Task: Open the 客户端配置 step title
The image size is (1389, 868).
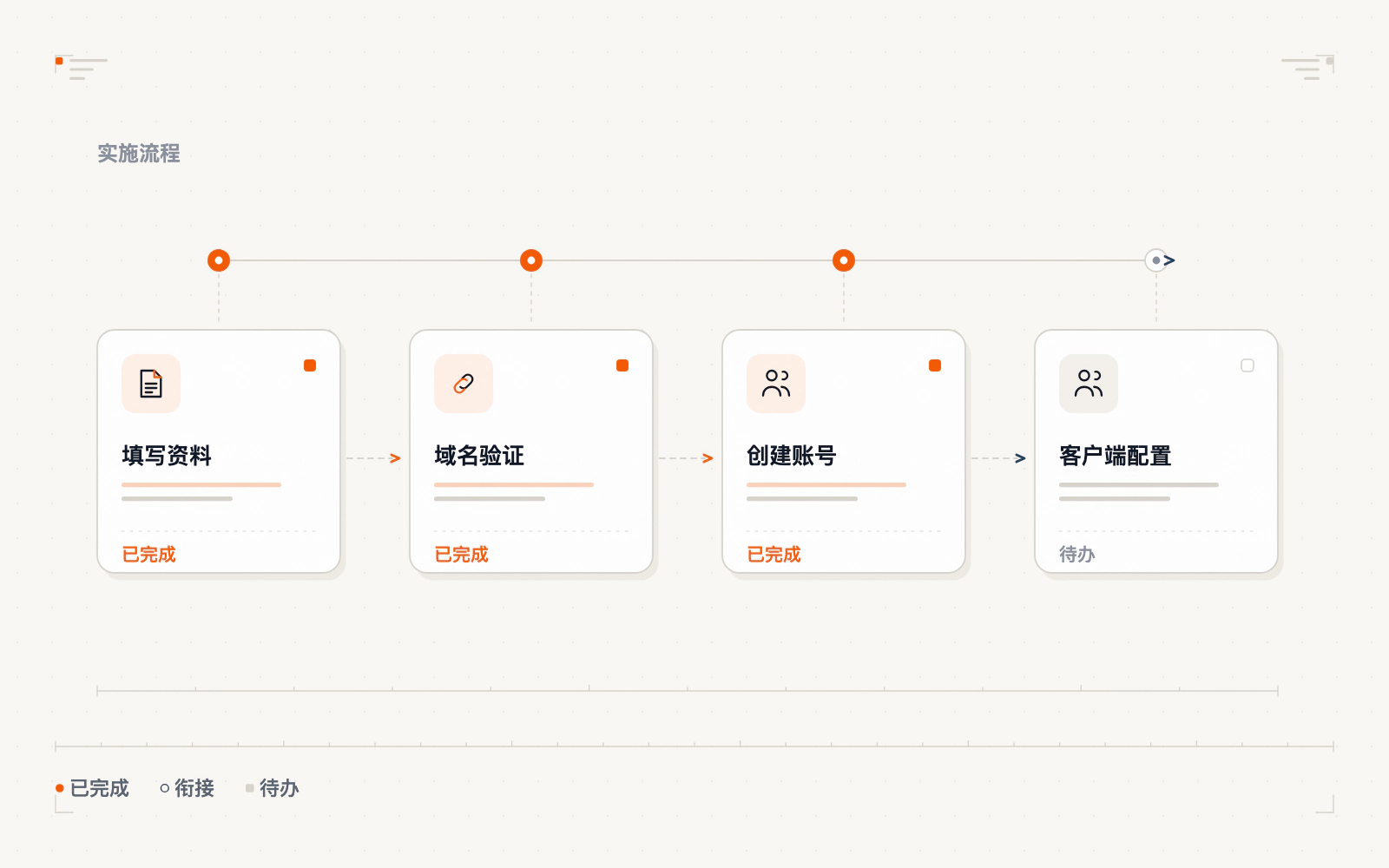Action: 1116,456
